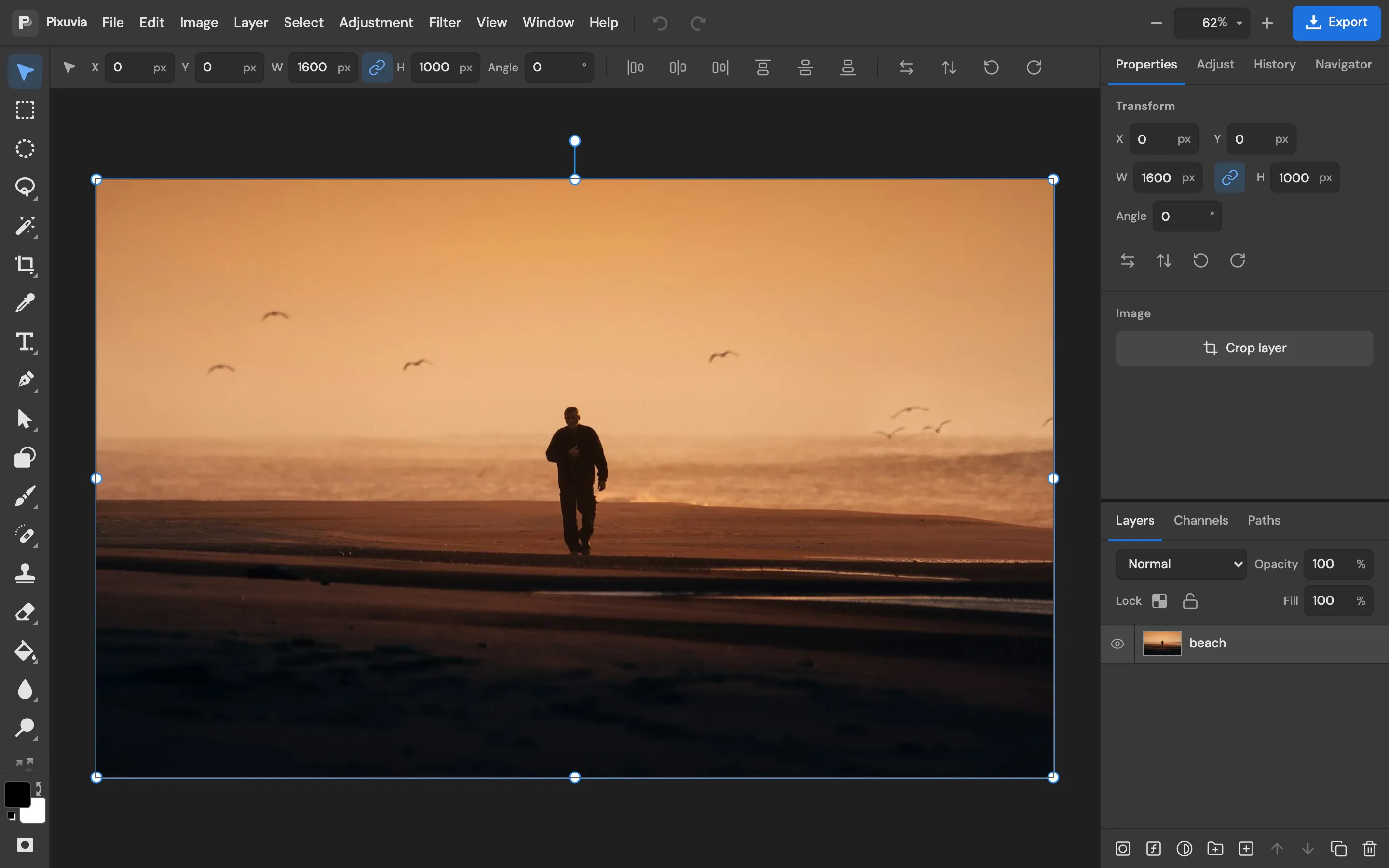Select the Blur droplet tool
Image resolution: width=1389 pixels, height=868 pixels.
tap(25, 689)
